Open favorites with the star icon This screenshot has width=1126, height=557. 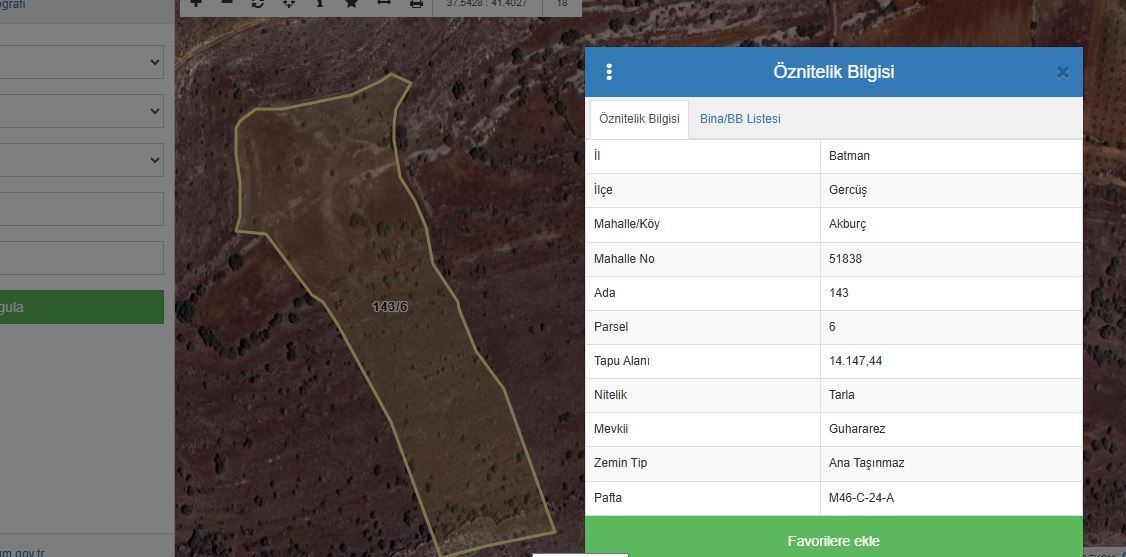pos(351,3)
